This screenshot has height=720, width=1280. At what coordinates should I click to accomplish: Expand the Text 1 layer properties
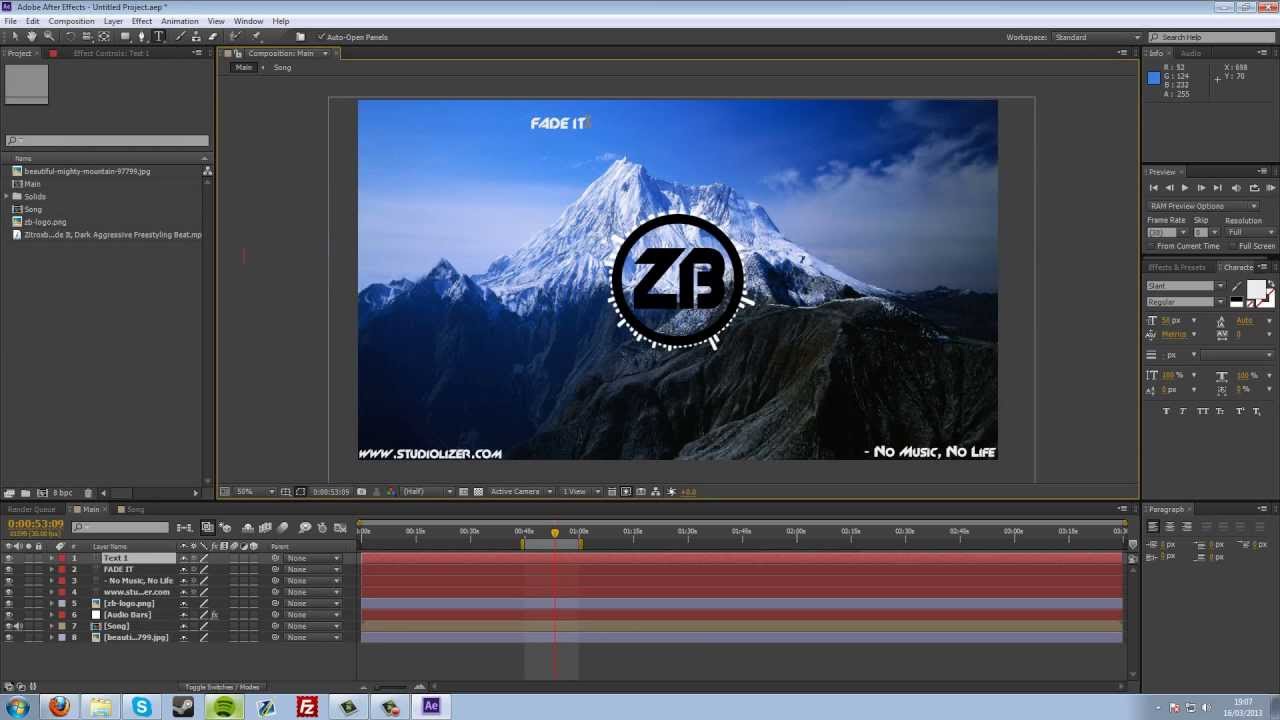pyautogui.click(x=51, y=558)
